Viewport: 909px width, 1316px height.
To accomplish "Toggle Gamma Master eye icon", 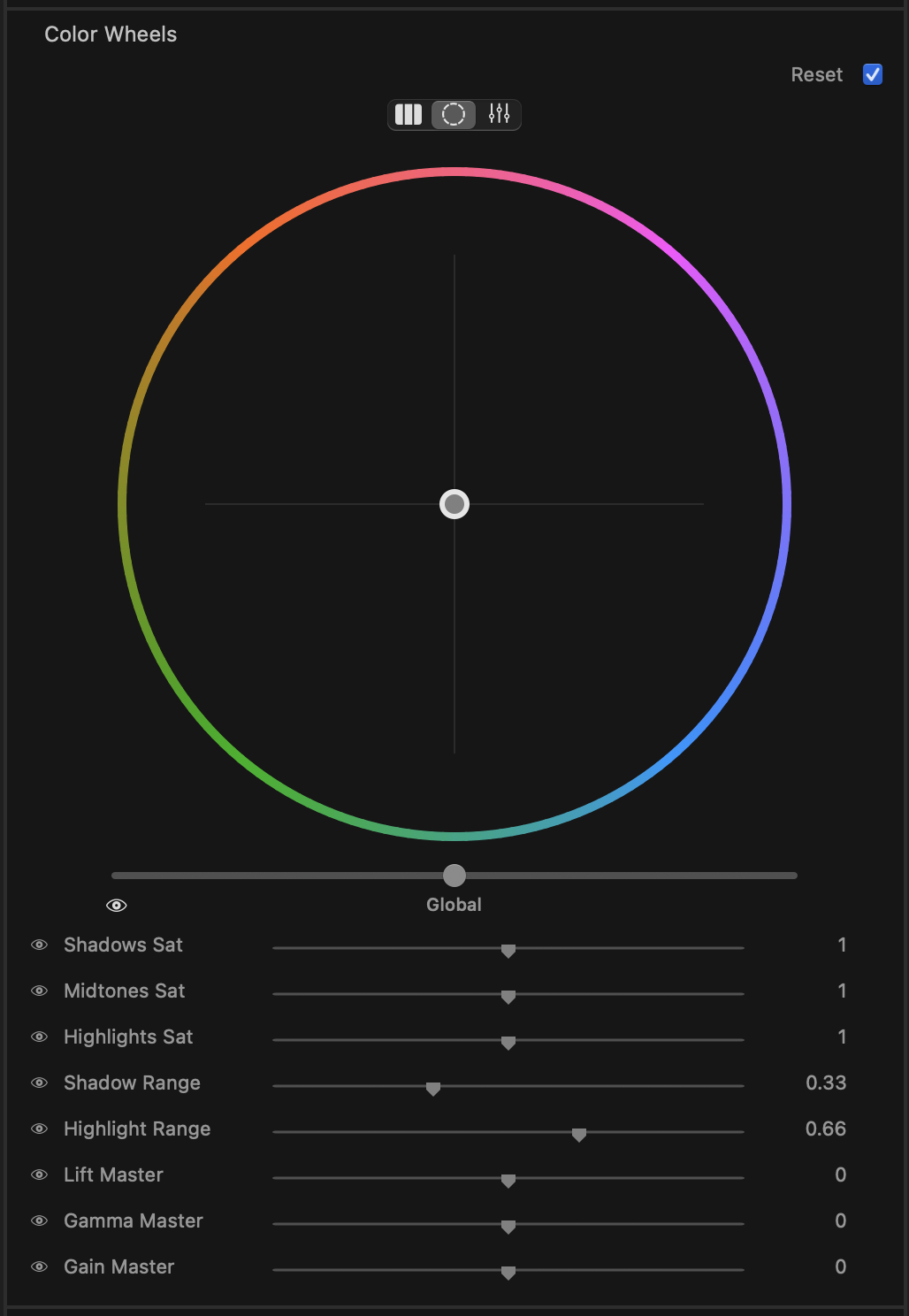I will [39, 1220].
